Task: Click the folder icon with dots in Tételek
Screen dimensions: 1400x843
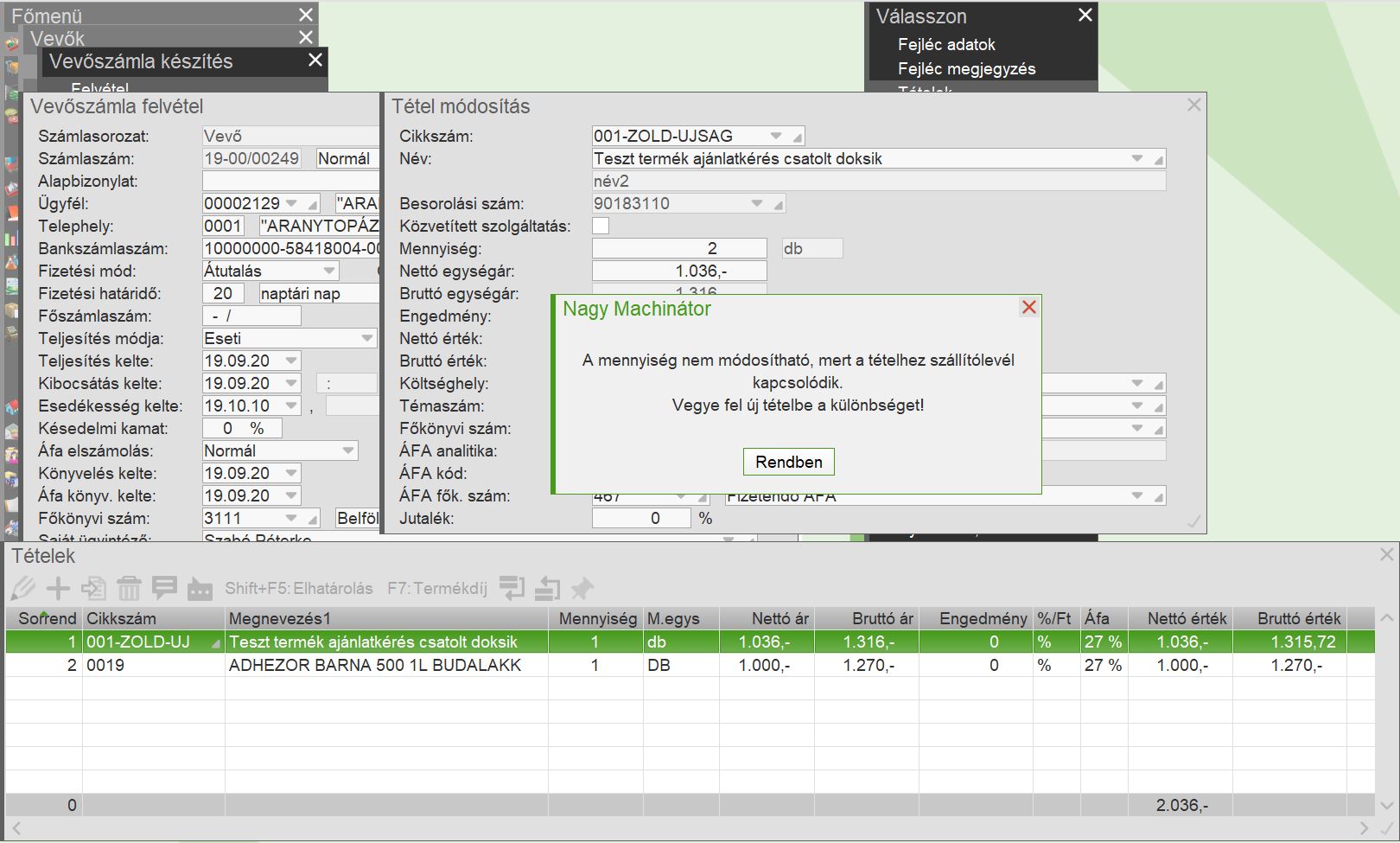Action: 200,589
